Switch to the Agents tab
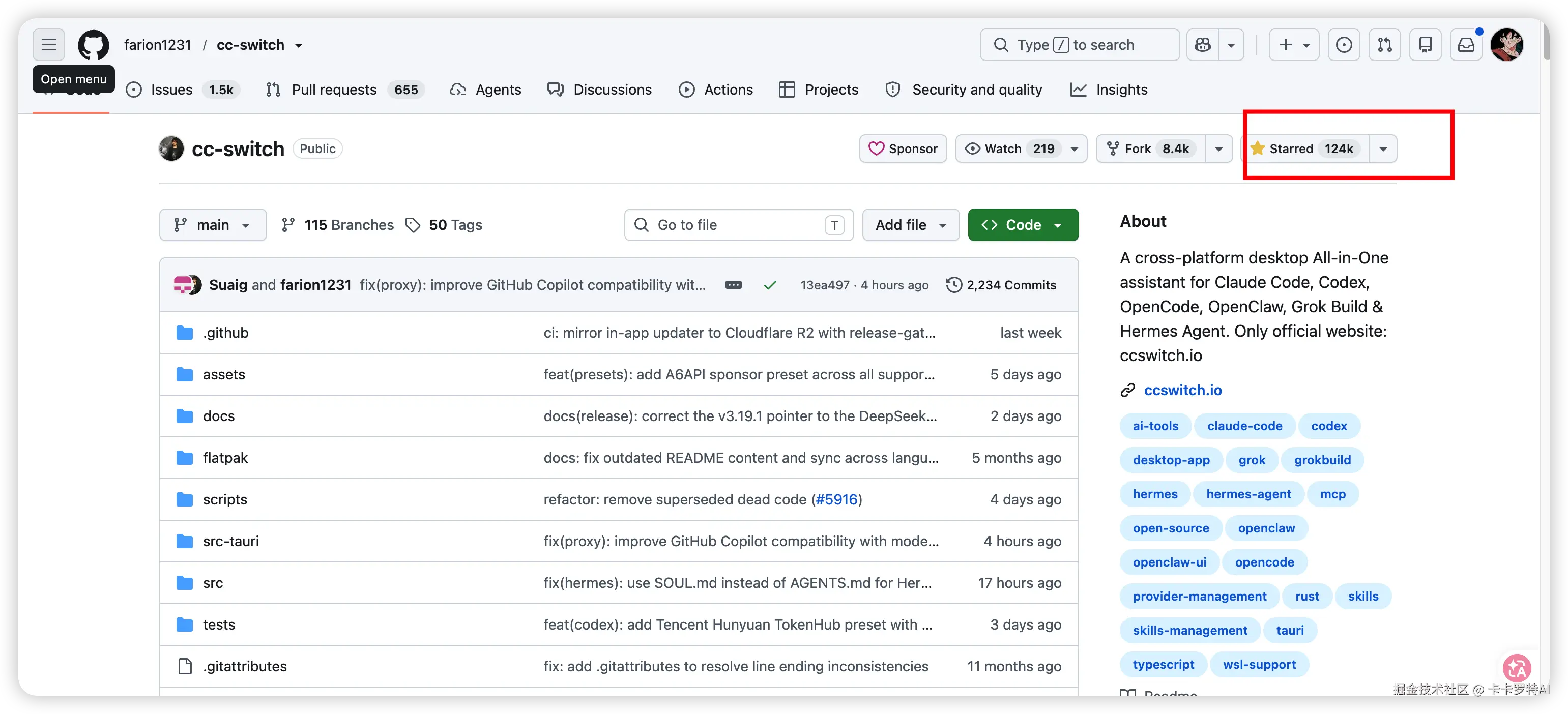Viewport: 1568px width, 714px height. 486,90
